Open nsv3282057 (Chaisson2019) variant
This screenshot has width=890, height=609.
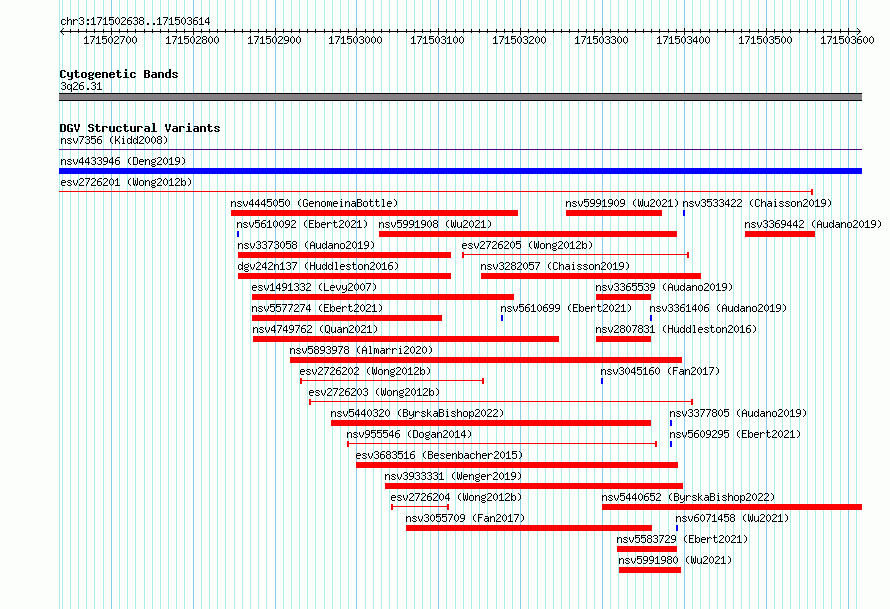pos(555,266)
